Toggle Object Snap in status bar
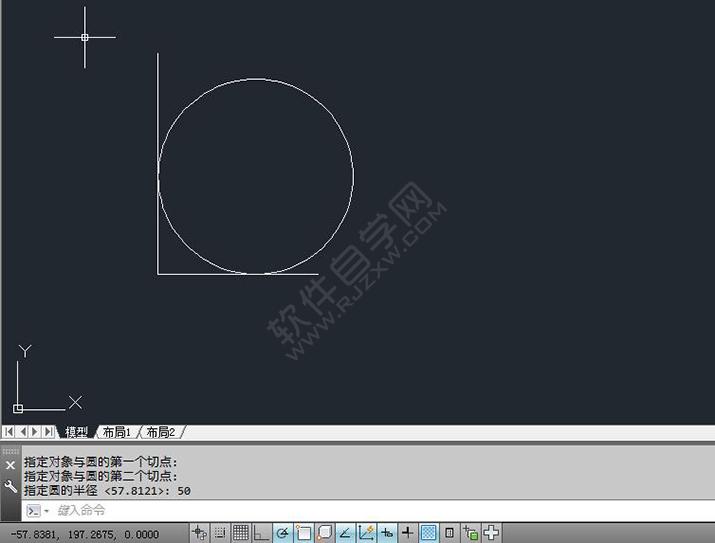Viewport: 715px width, 543px height. [x=303, y=533]
